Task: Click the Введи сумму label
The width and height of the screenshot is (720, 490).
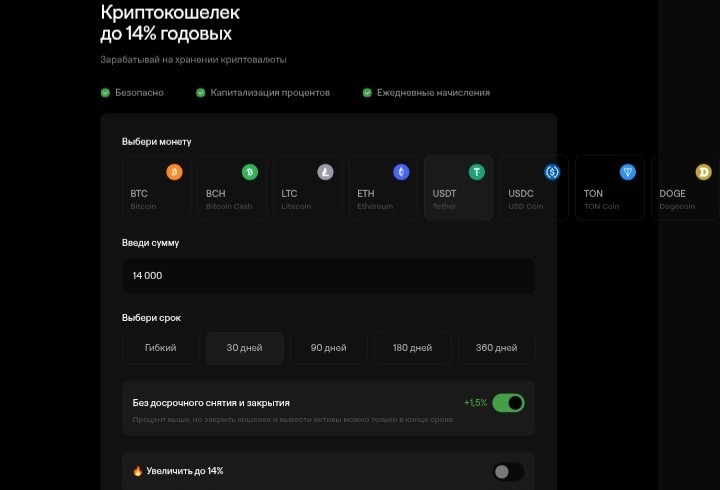Action: (151, 243)
